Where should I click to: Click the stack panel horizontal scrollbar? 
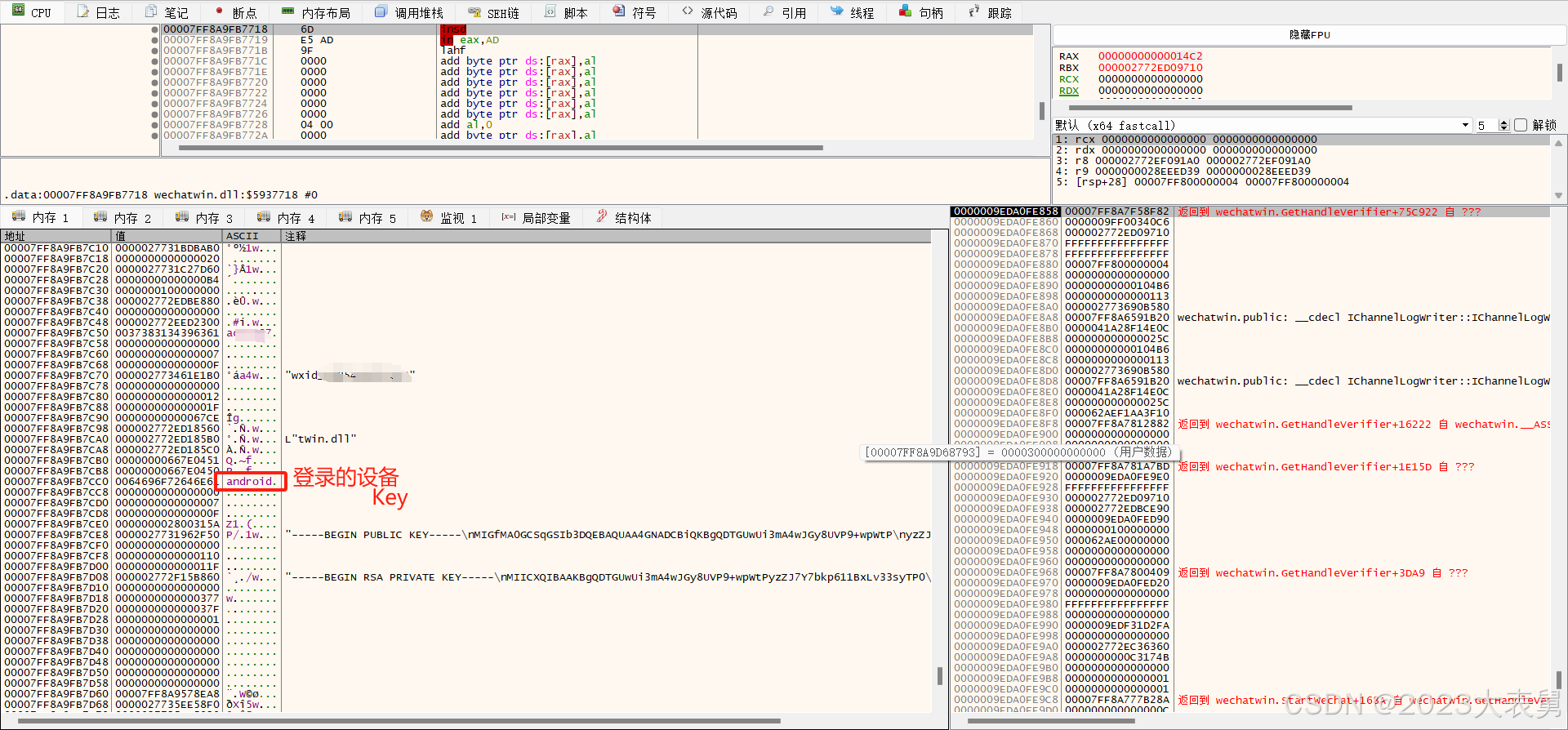tap(1051, 721)
